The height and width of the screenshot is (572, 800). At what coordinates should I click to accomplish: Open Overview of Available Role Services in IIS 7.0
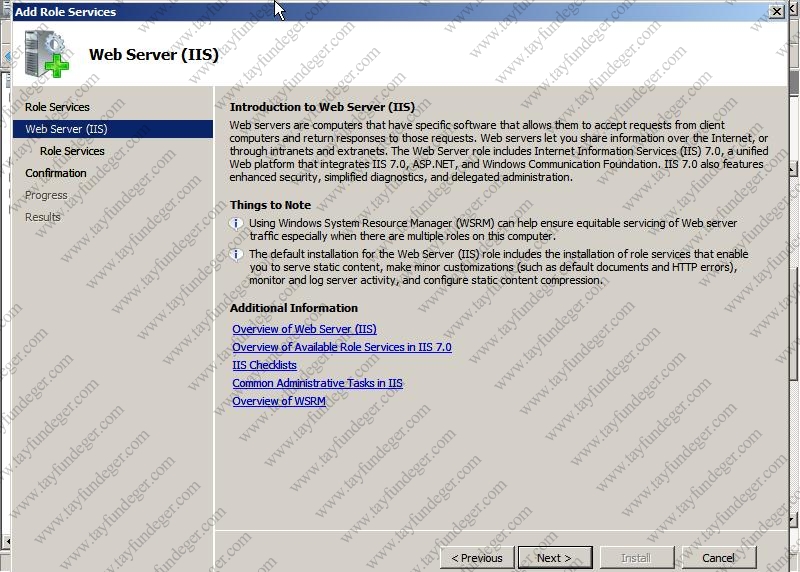coord(342,347)
